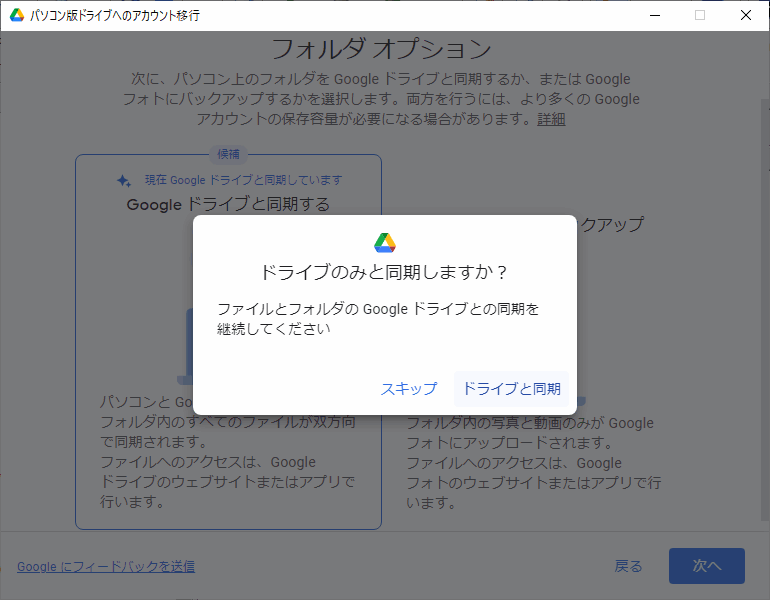
Task: Click the 現在 Google ドライブと同期しています label
Action: pyautogui.click(x=244, y=180)
